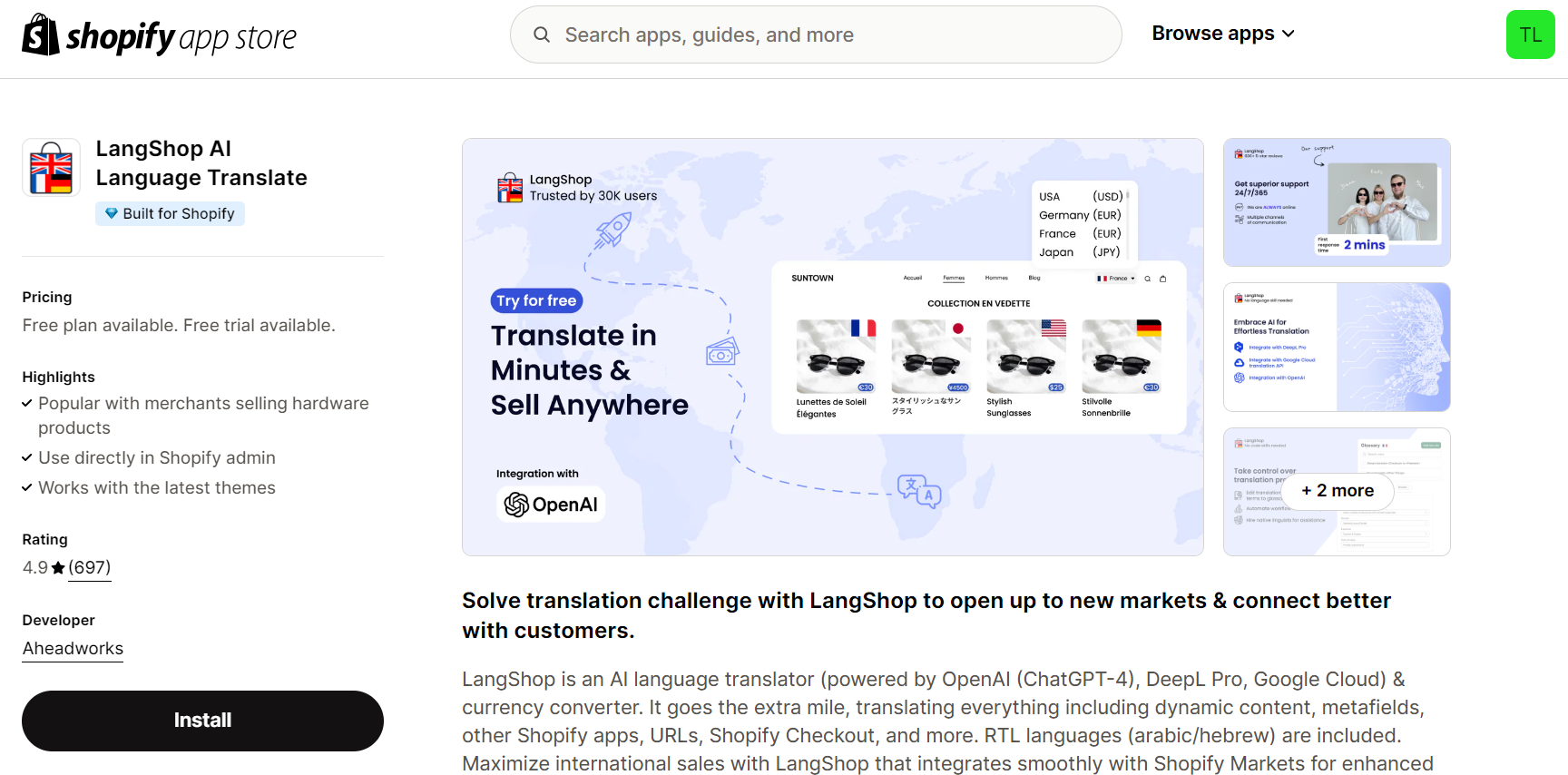This screenshot has width=1568, height=775.
Task: Click the diamond icon in Built for Shopify badge
Action: pyautogui.click(x=111, y=213)
